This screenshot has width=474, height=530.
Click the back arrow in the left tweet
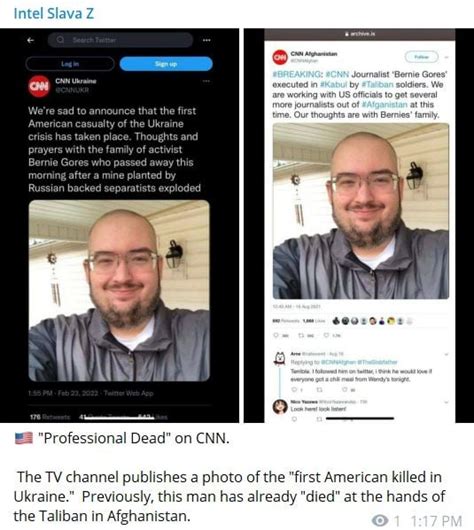click(30, 40)
